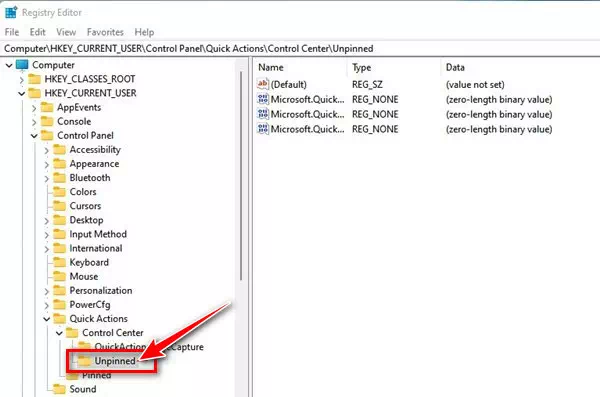Image resolution: width=600 pixels, height=397 pixels.
Task: Select HKEY_CURRENT_USER folder icon
Action: [x=34, y=93]
